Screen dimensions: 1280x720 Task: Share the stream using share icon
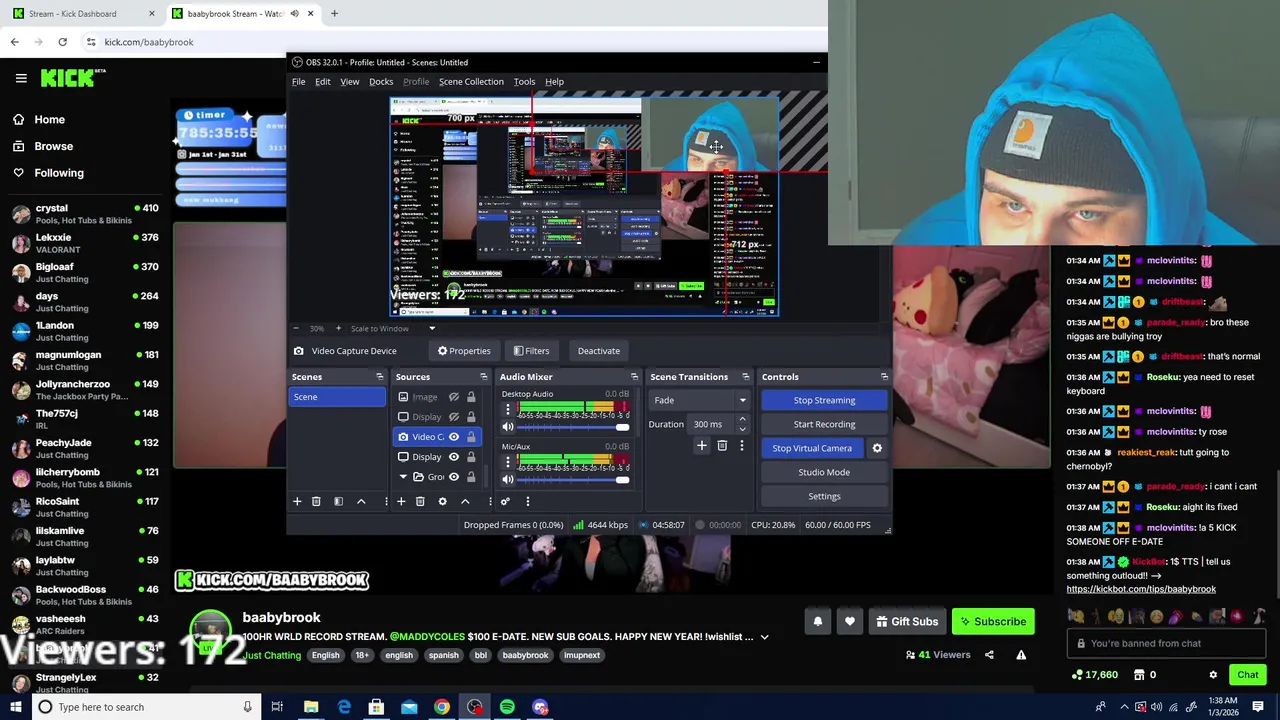(989, 655)
